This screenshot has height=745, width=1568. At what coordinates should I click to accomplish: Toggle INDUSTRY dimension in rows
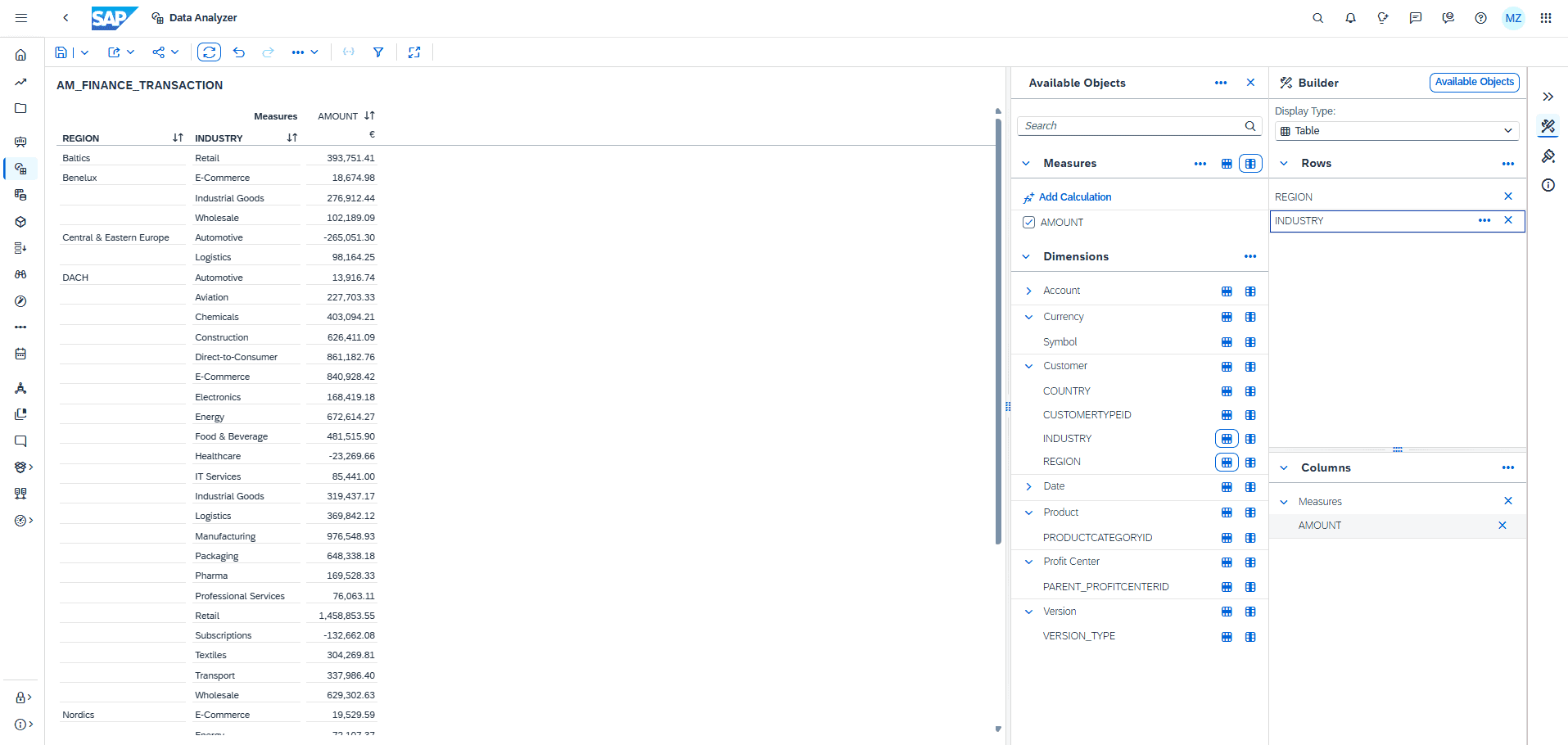[1227, 439]
